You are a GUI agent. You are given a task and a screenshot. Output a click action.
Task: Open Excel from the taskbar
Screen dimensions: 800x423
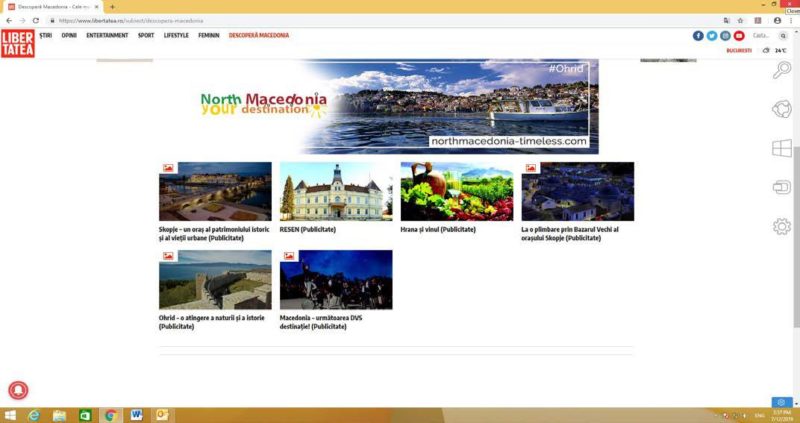pyautogui.click(x=85, y=415)
